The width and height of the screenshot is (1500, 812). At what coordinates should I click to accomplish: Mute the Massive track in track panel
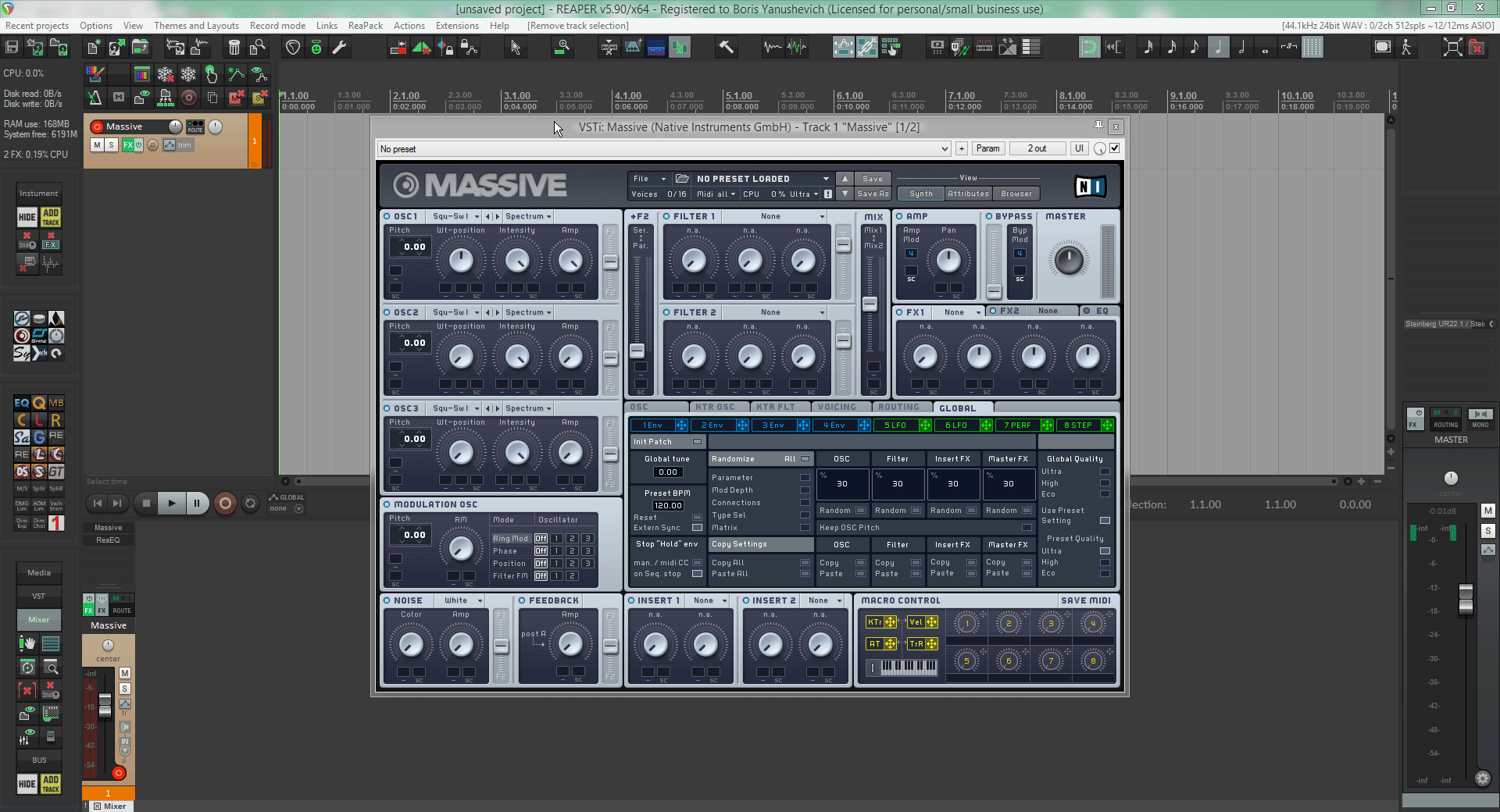click(x=97, y=145)
